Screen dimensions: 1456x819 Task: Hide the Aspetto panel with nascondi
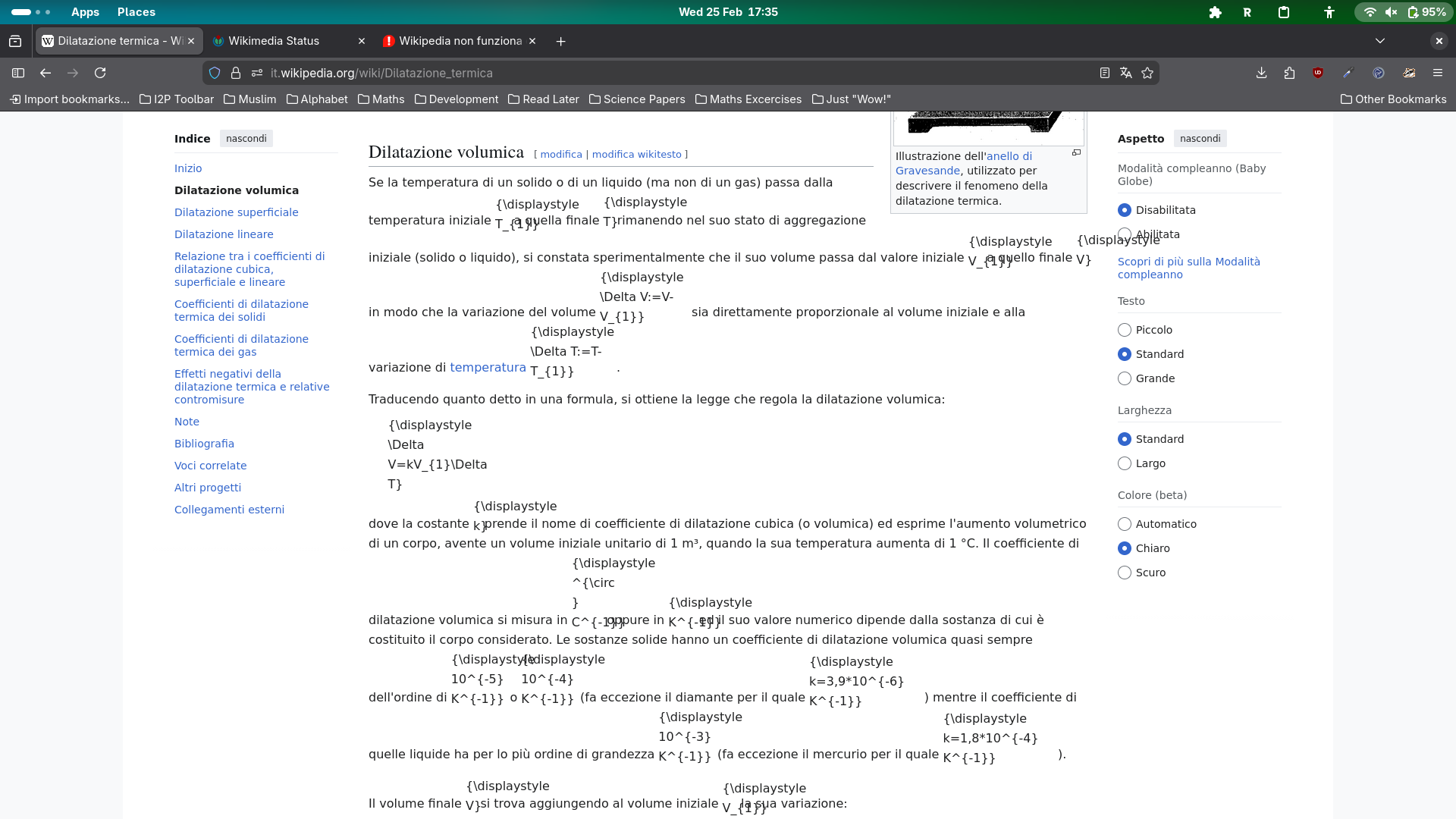(1200, 138)
